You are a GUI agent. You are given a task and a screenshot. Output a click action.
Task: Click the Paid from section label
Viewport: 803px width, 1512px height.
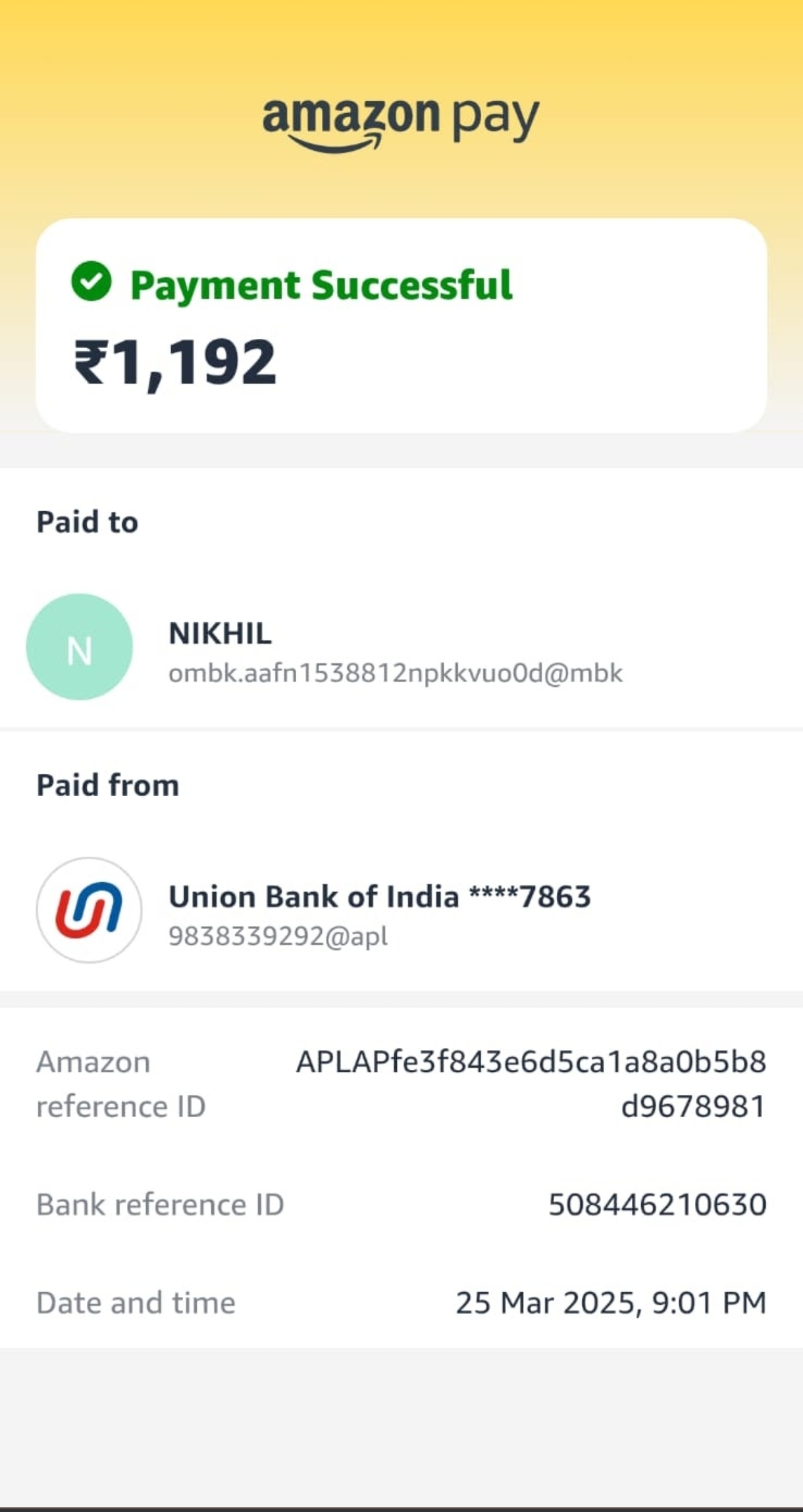pos(108,786)
